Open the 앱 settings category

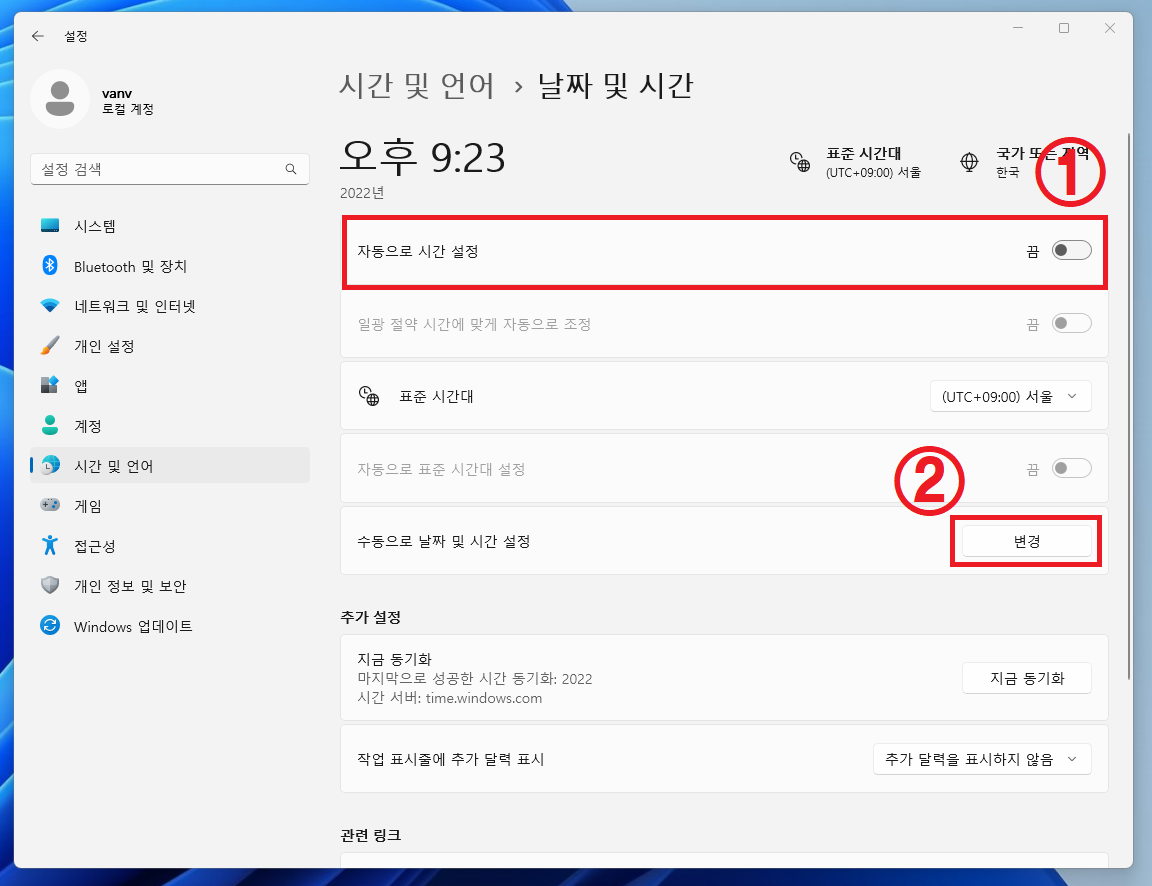[170, 386]
